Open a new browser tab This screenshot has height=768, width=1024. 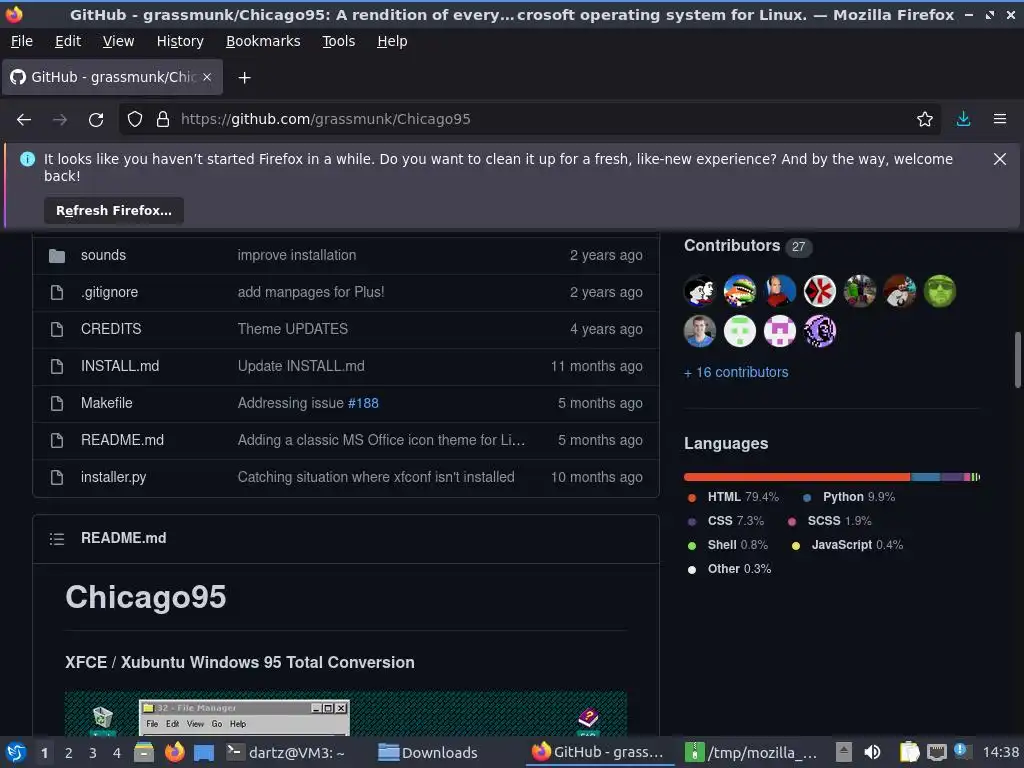(244, 78)
